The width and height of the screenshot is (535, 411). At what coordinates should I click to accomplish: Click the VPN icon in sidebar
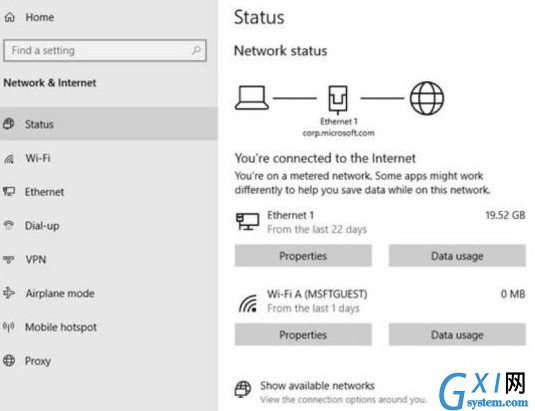9,259
